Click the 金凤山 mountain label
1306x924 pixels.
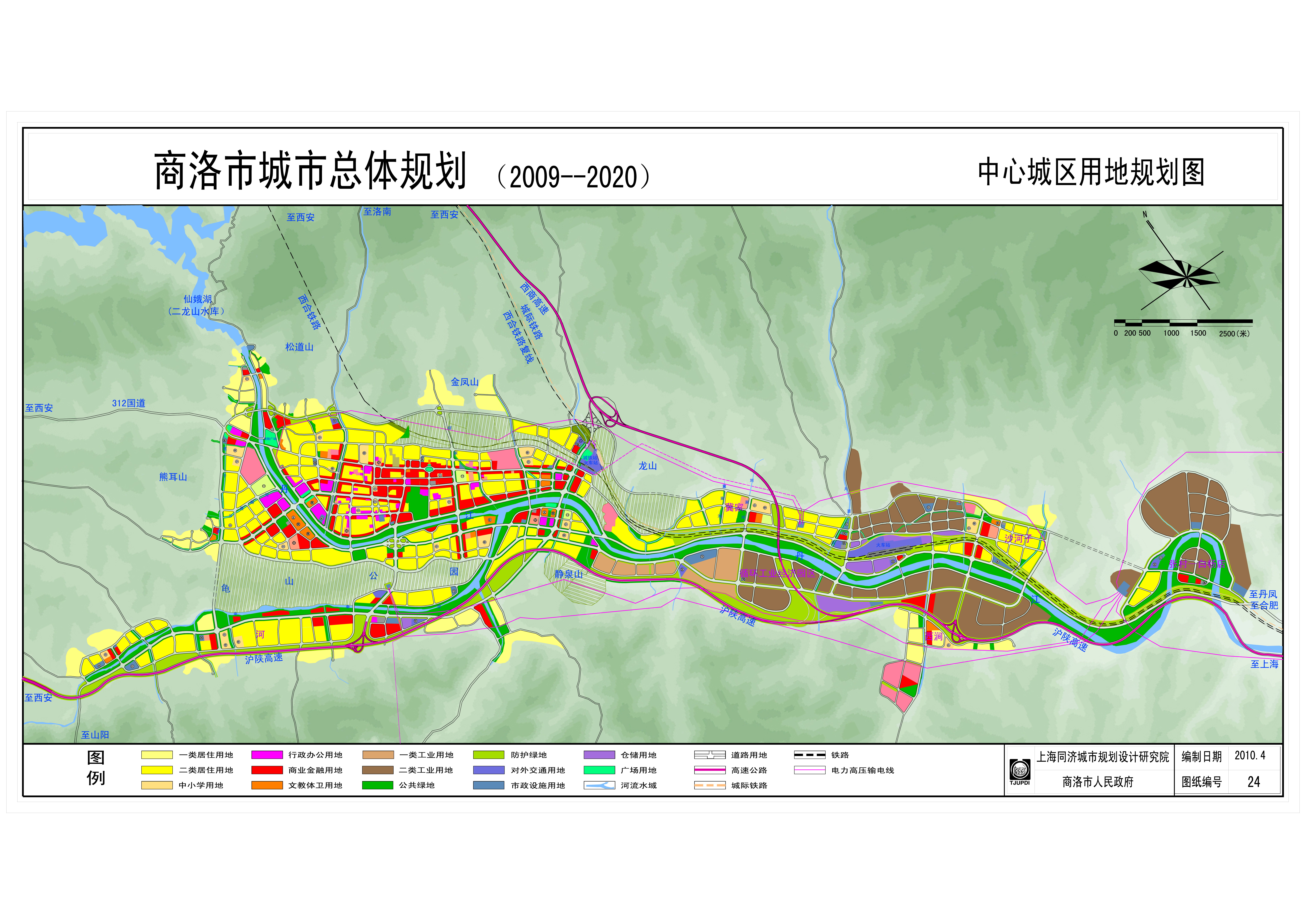[x=465, y=382]
